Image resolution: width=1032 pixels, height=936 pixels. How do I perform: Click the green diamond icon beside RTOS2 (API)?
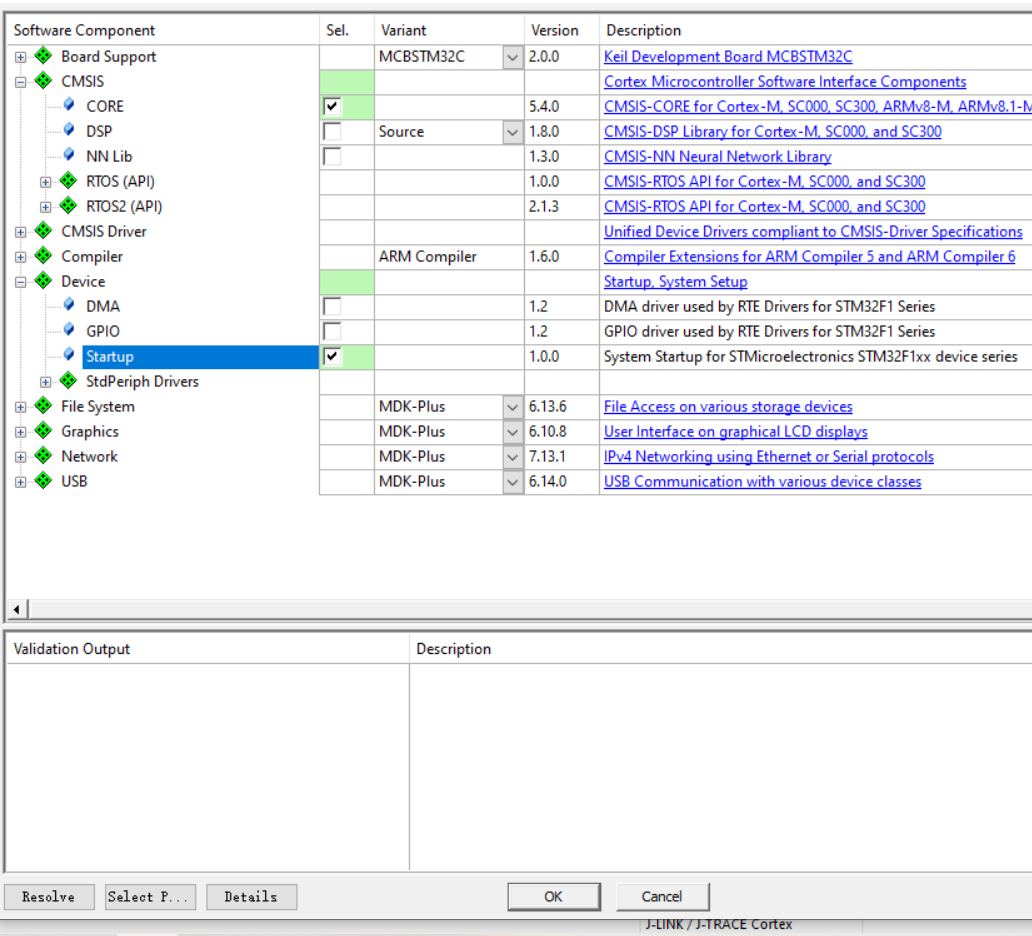pyautogui.click(x=68, y=205)
